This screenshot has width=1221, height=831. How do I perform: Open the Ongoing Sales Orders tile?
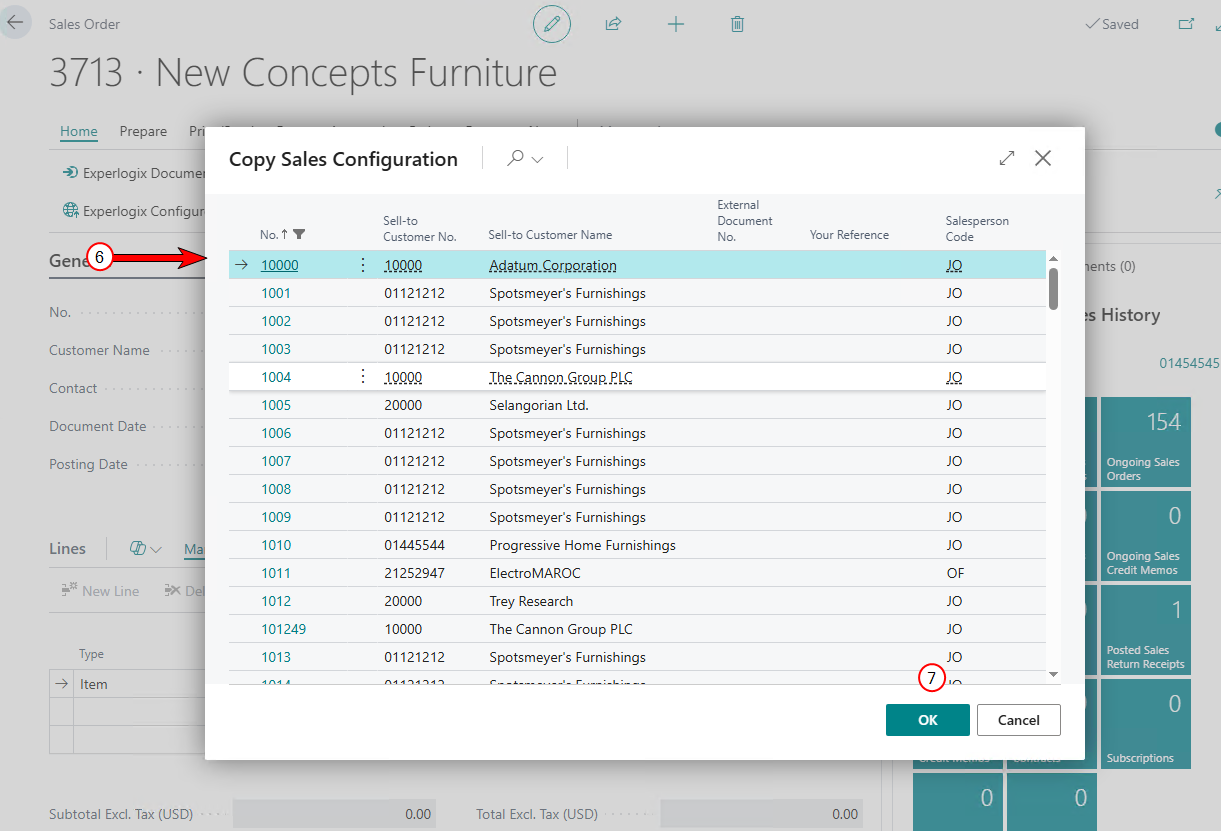(x=1146, y=442)
